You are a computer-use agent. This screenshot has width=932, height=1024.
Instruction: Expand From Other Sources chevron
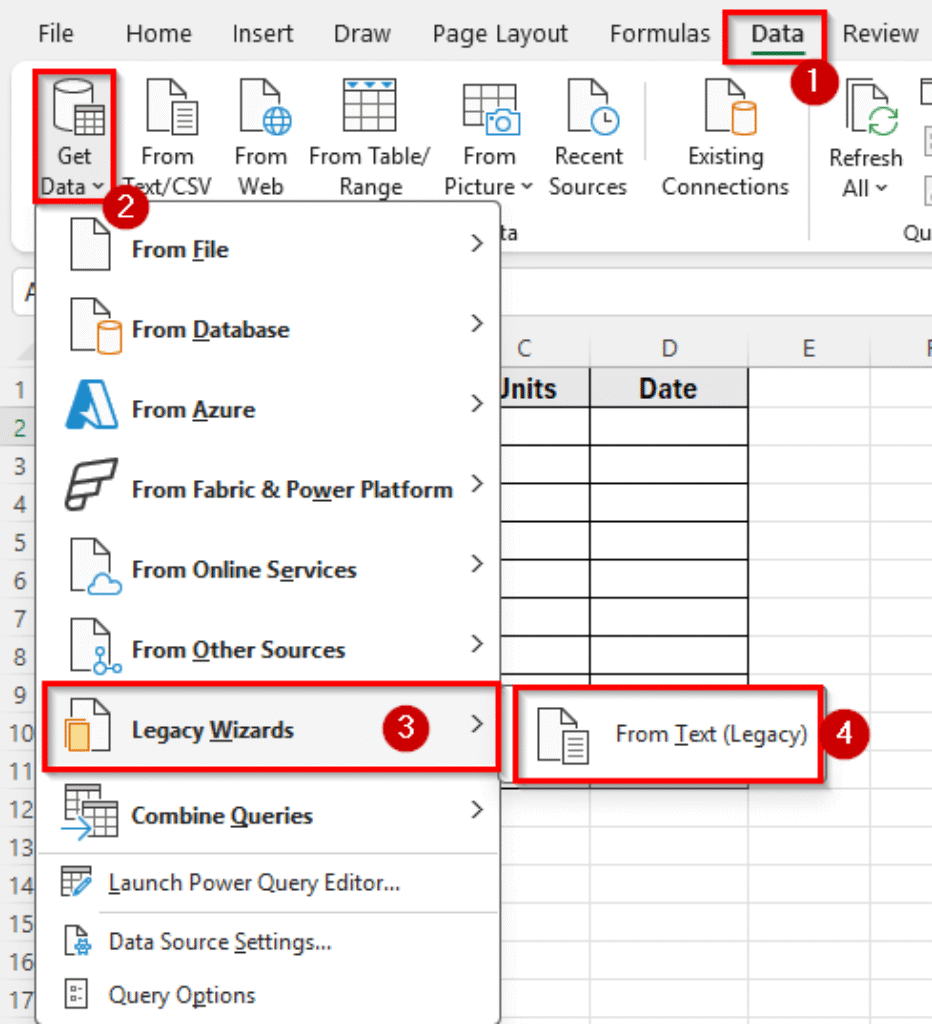click(x=477, y=644)
